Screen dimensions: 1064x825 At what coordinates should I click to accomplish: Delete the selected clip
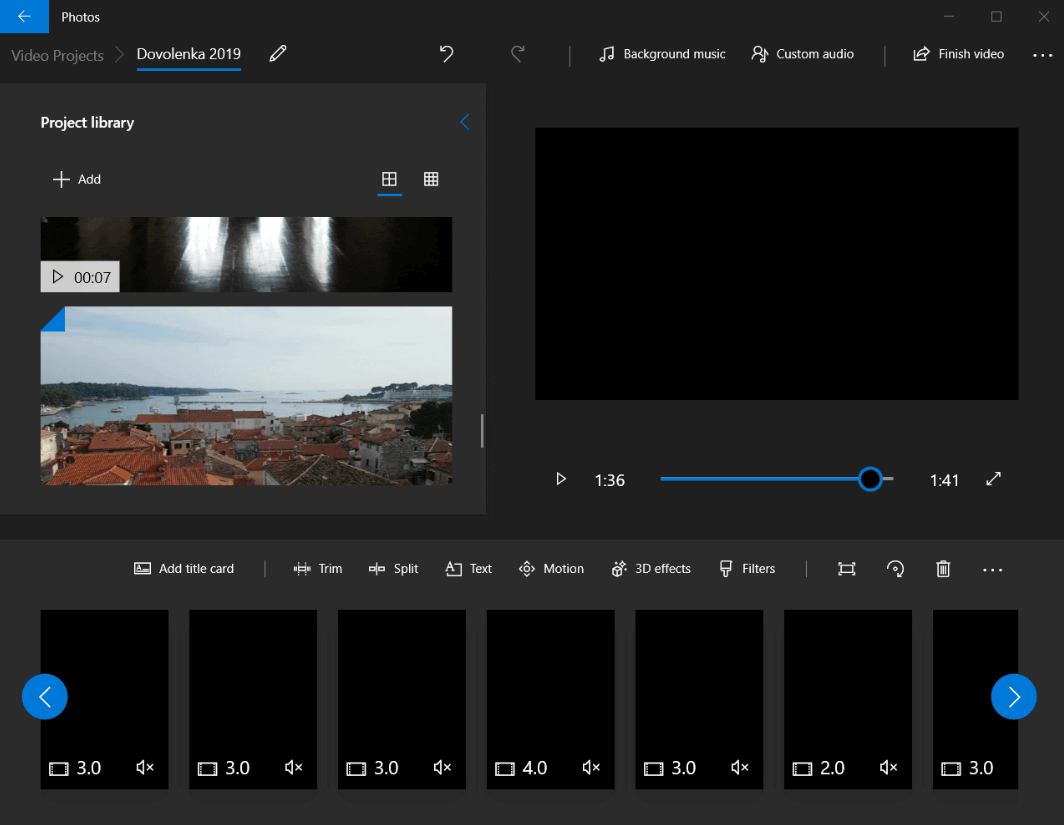coord(942,568)
